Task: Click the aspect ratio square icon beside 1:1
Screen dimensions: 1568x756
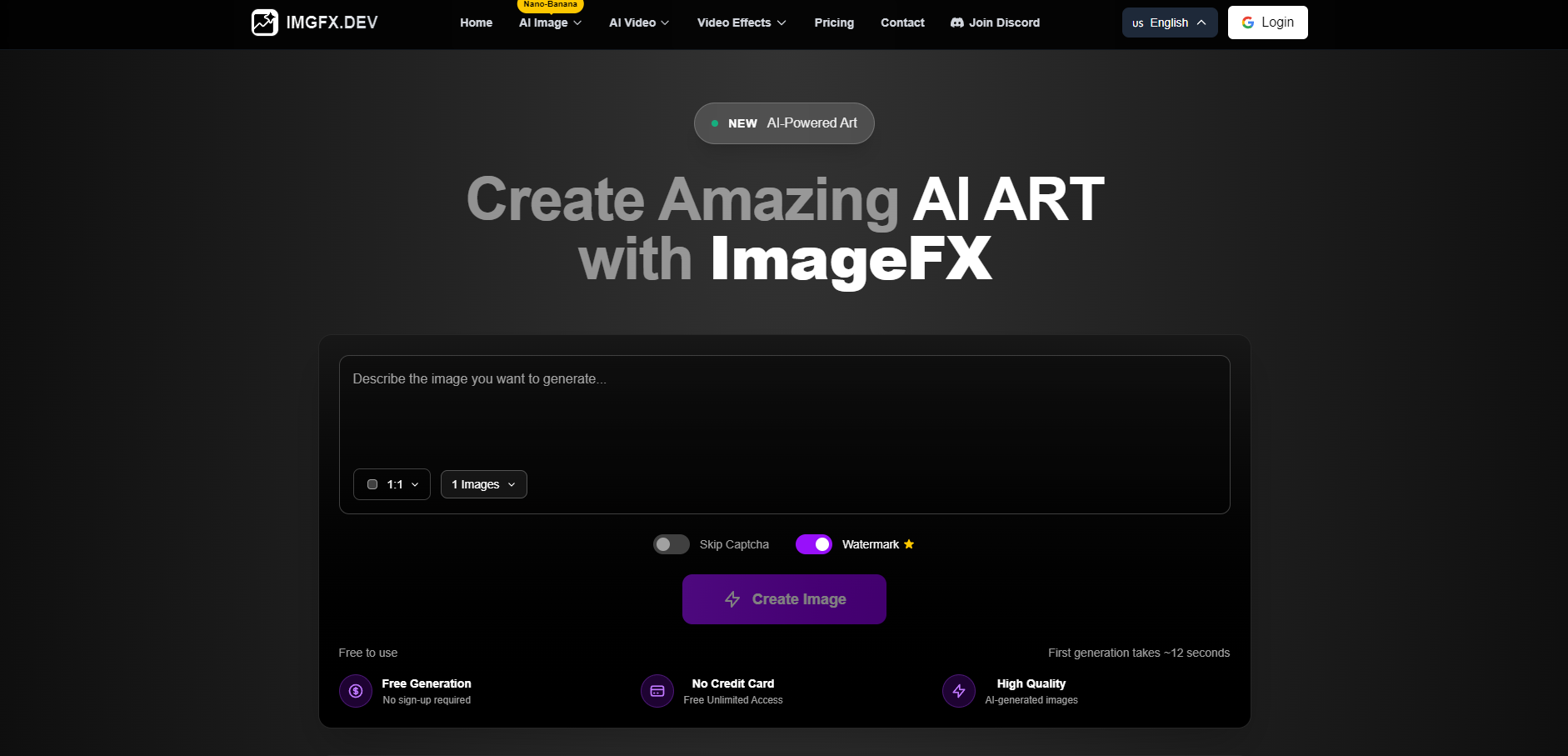Action: click(x=372, y=483)
